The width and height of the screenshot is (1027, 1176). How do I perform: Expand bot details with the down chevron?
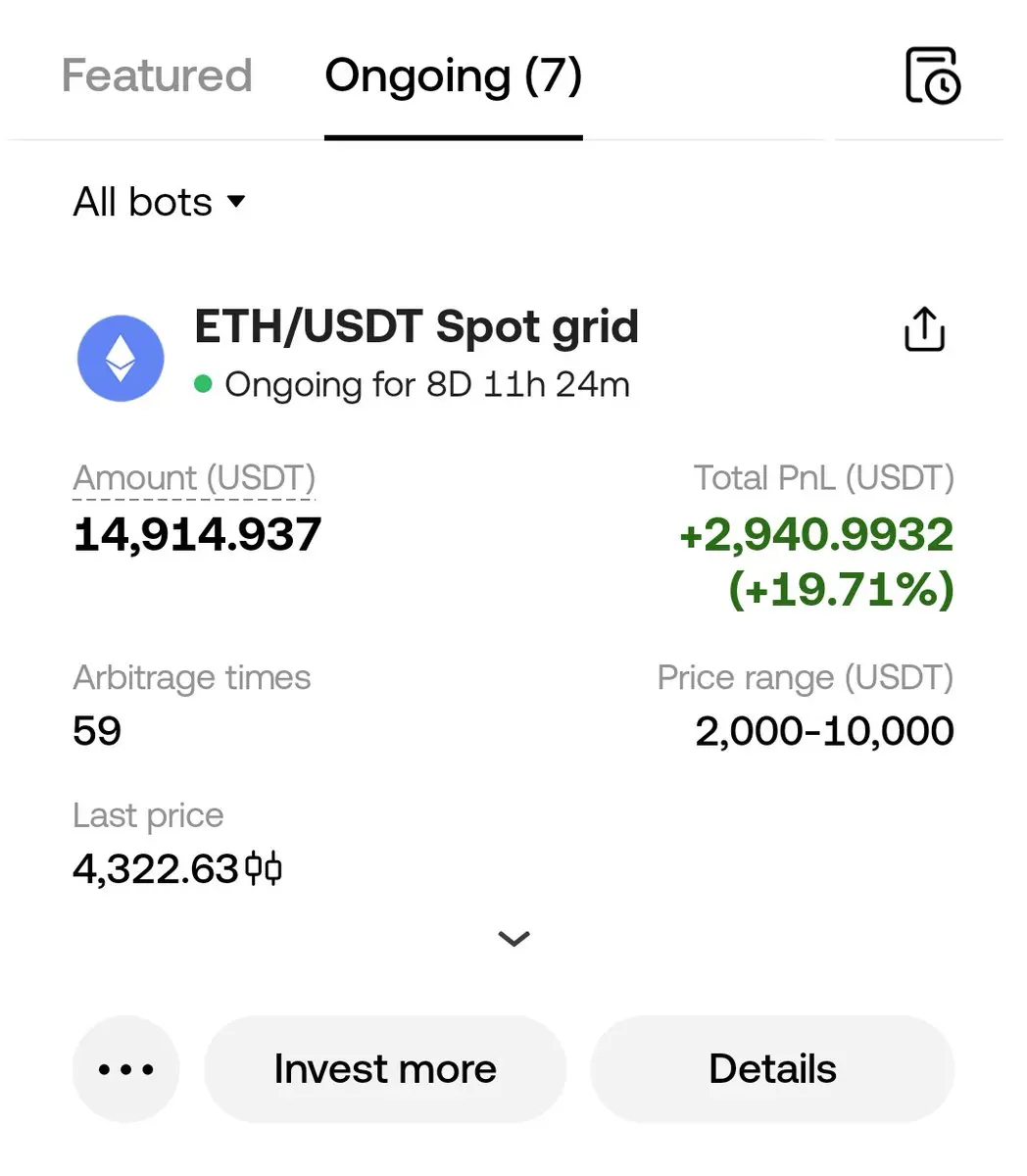[513, 939]
